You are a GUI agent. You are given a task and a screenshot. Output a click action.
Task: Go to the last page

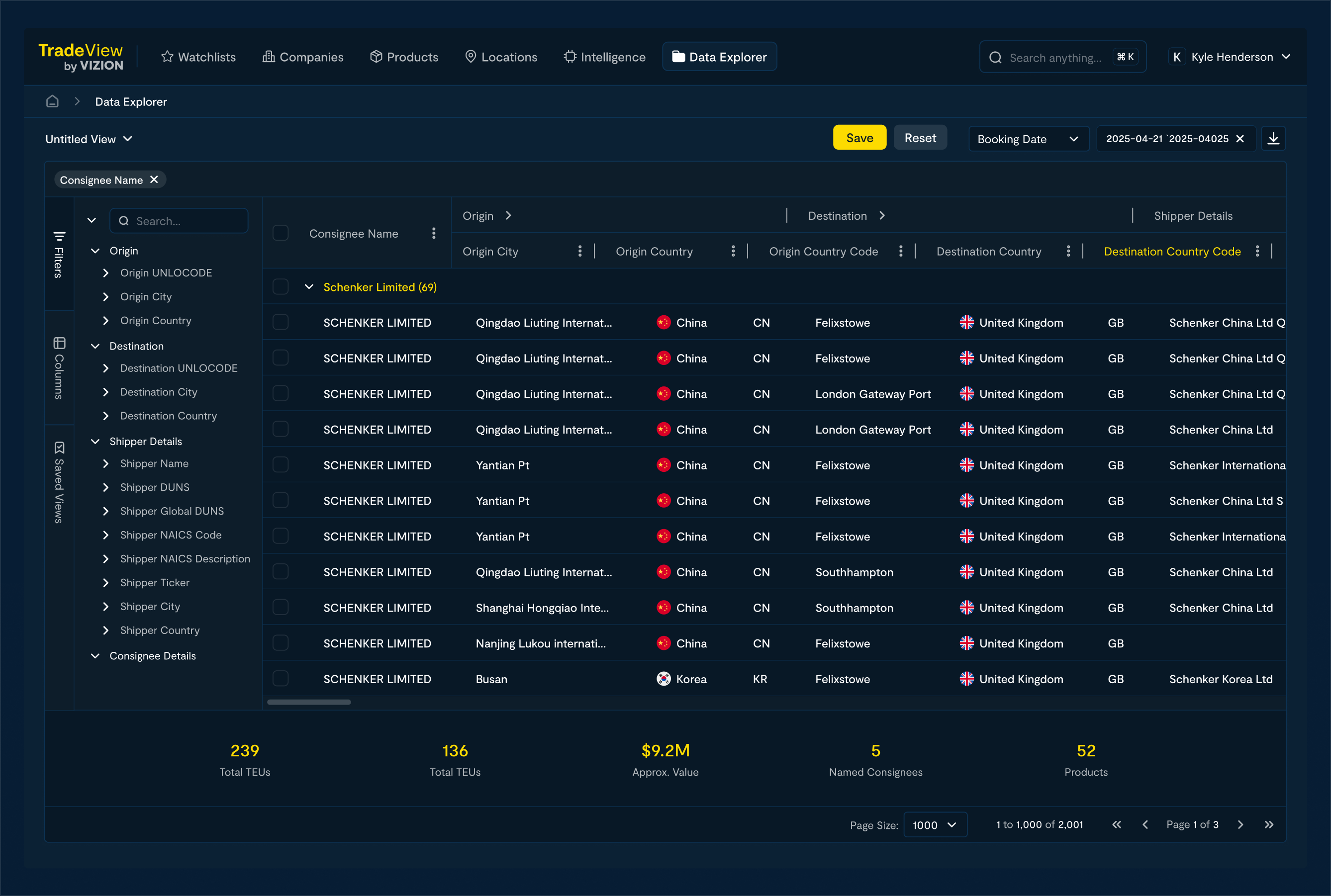click(1269, 824)
